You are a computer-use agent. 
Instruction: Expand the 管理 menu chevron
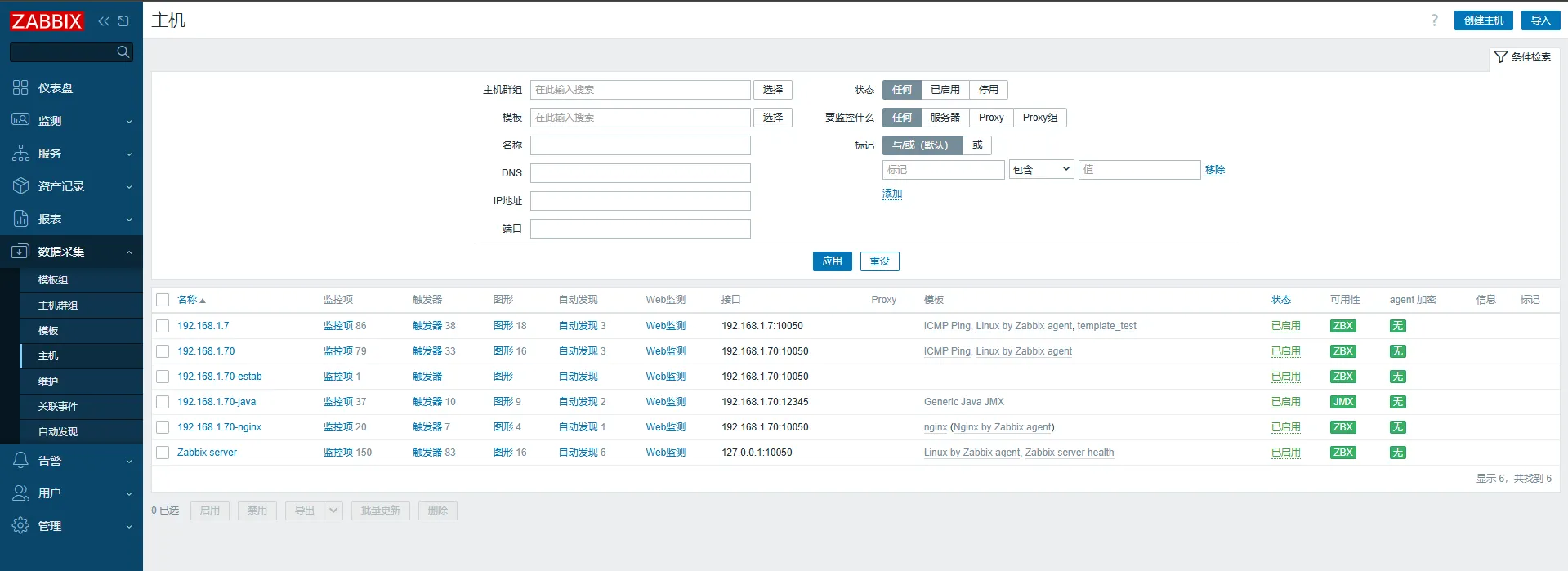pyautogui.click(x=129, y=527)
